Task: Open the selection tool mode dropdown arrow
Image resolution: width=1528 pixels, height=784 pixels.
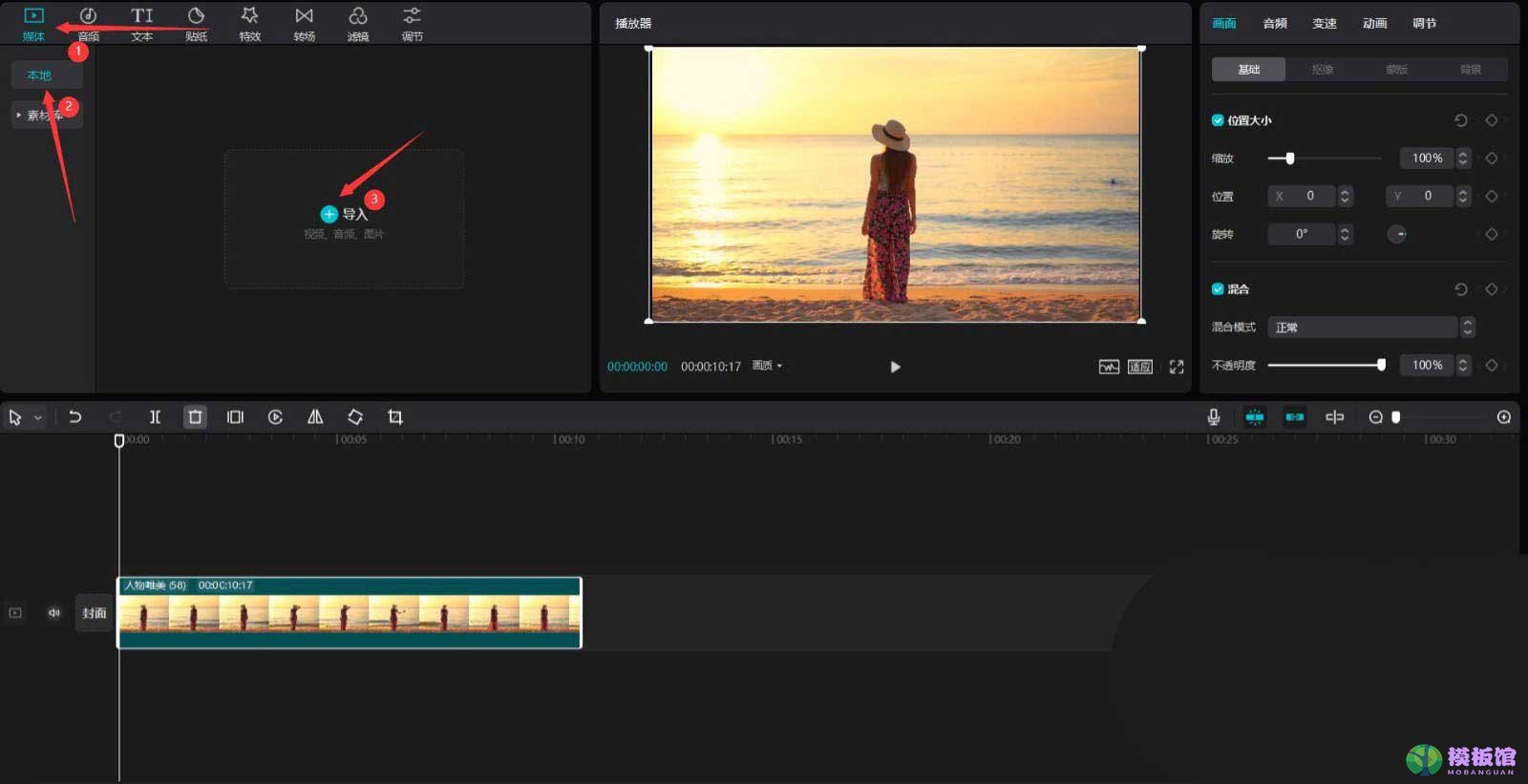Action: coord(38,417)
